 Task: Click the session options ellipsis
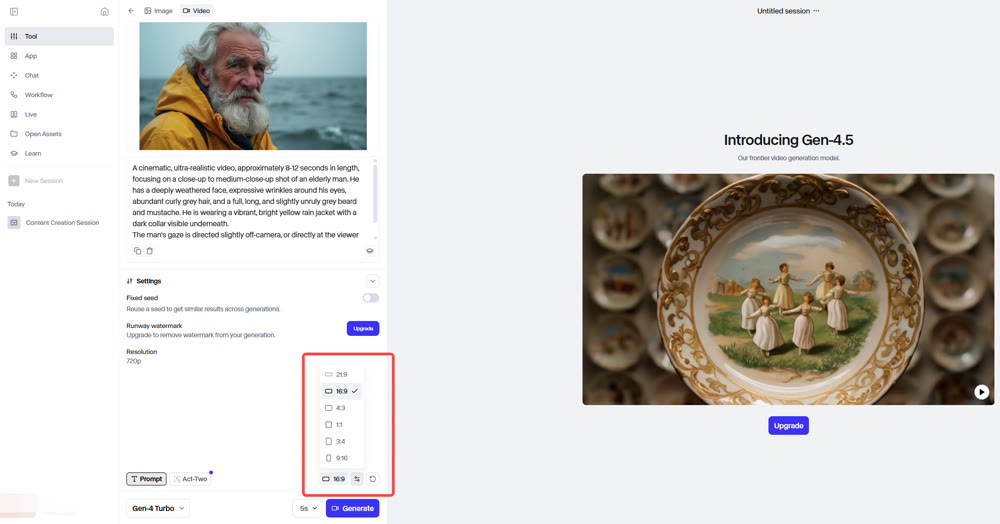pos(816,11)
